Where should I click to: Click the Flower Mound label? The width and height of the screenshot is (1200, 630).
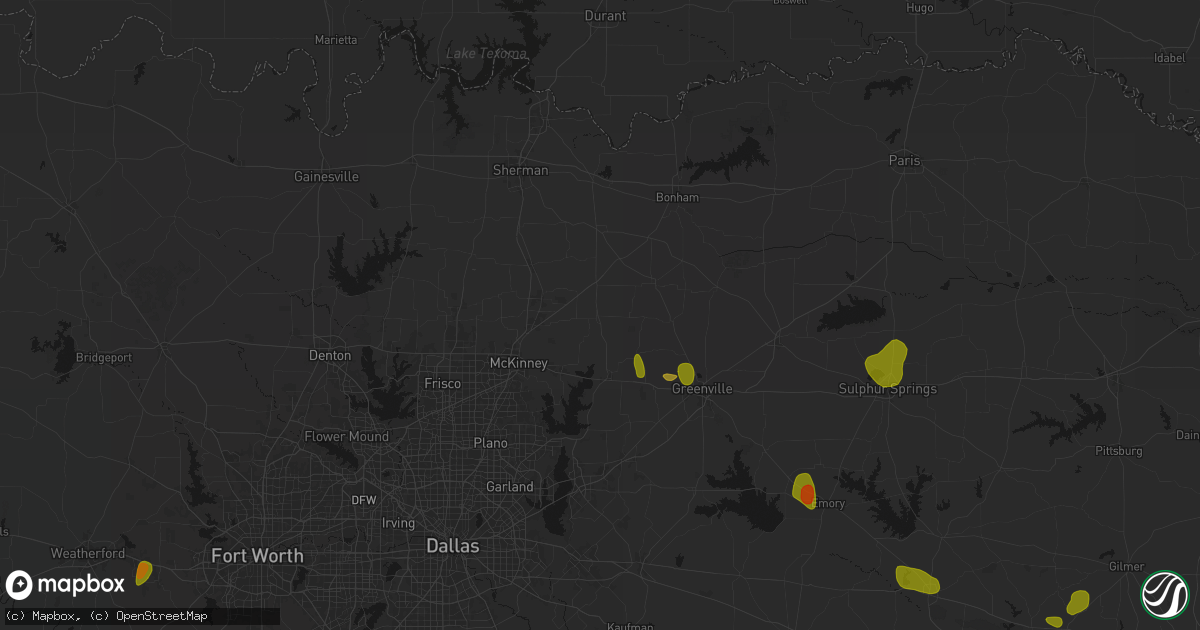347,436
